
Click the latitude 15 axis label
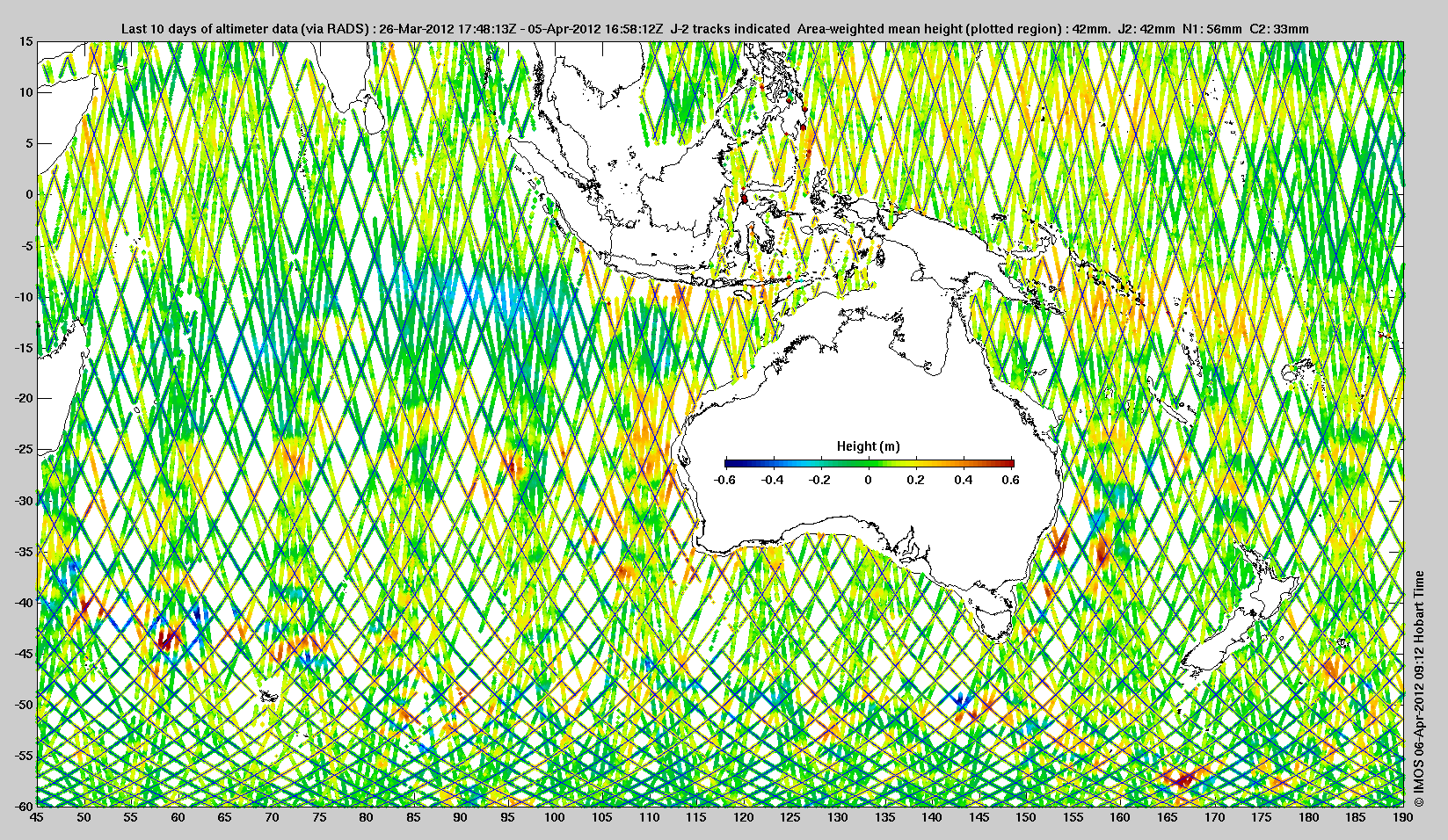pyautogui.click(x=26, y=41)
